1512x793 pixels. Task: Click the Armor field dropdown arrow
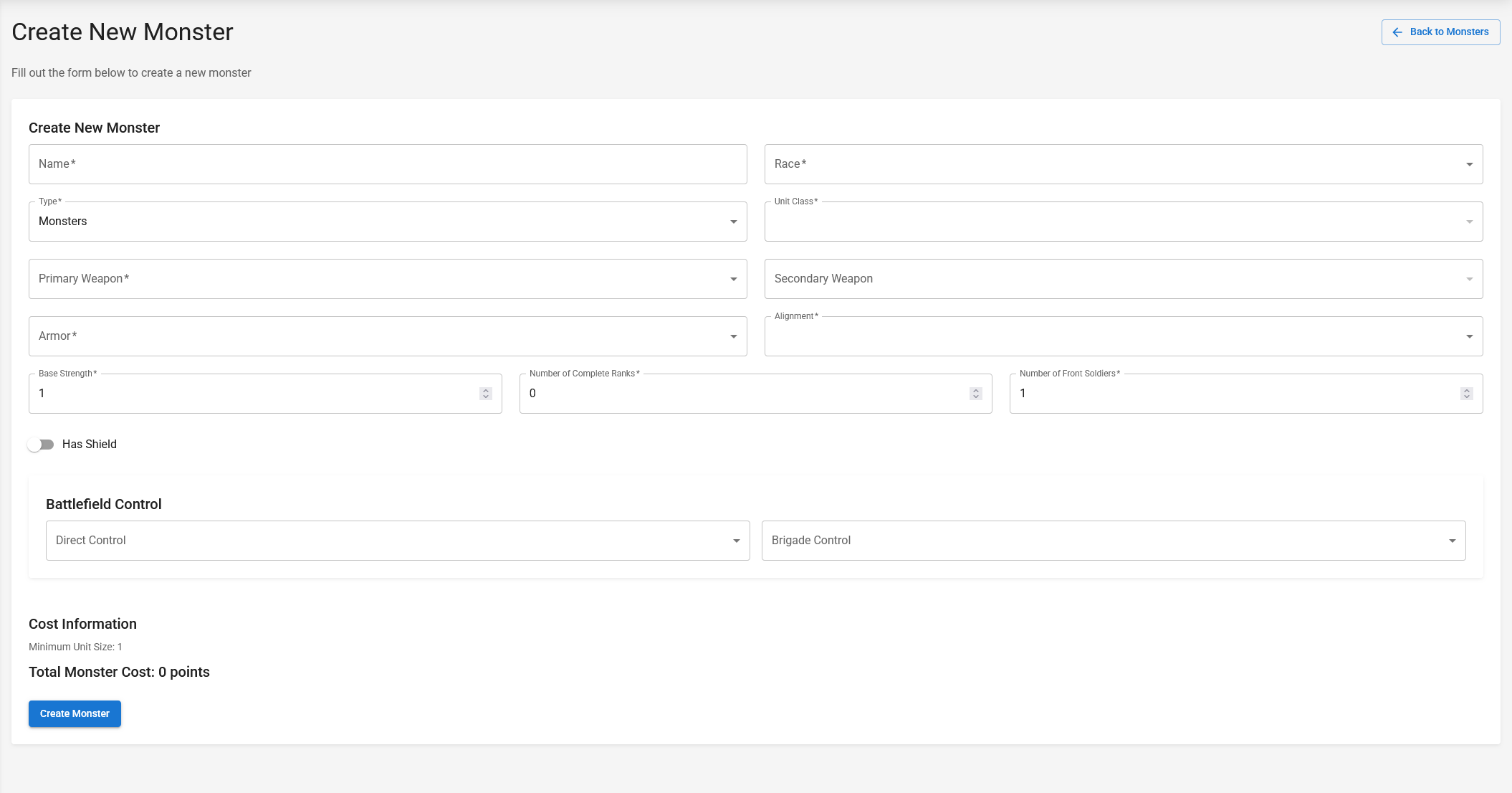click(733, 336)
